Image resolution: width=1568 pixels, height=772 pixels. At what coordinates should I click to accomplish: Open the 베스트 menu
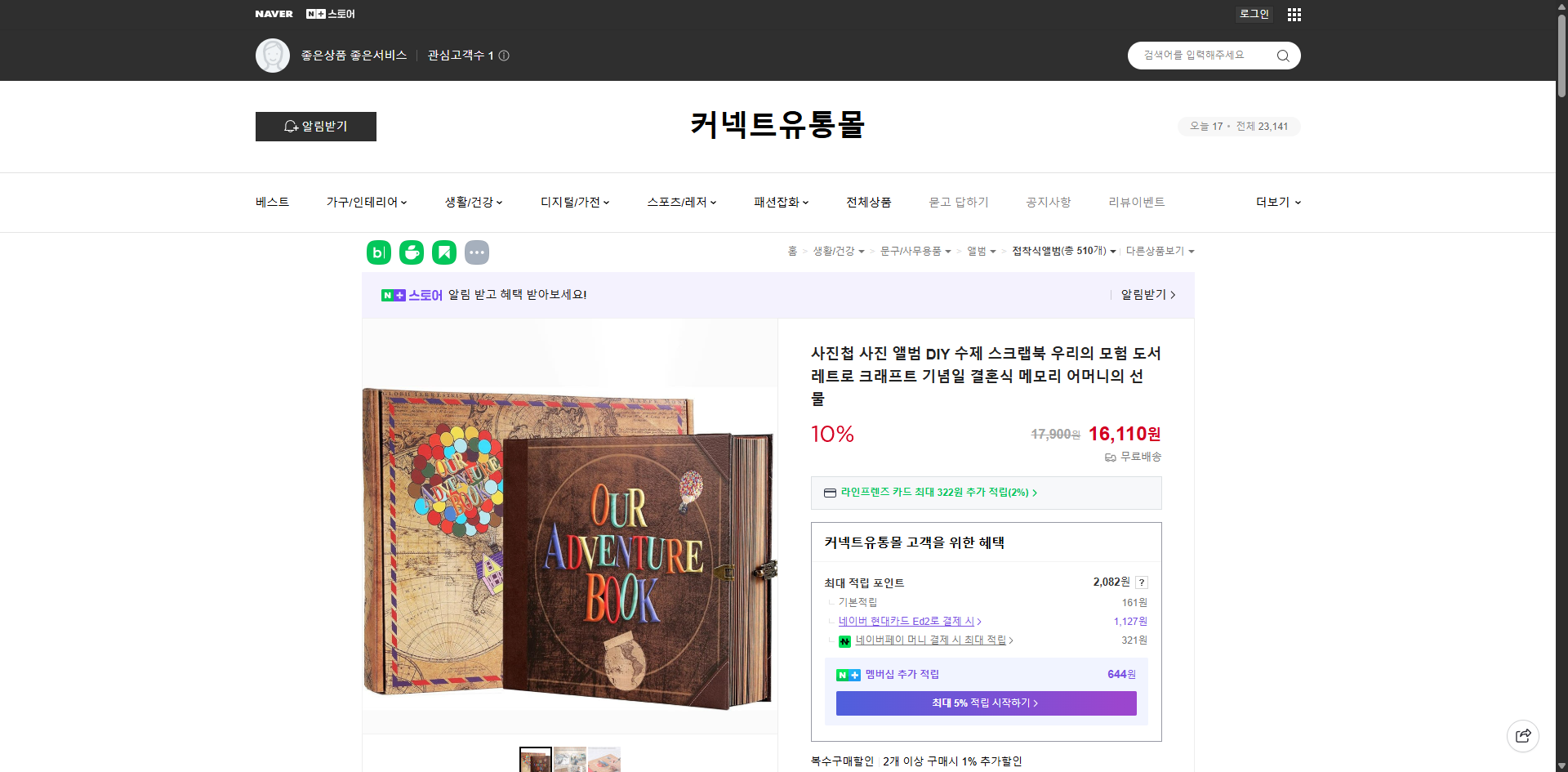pos(270,202)
